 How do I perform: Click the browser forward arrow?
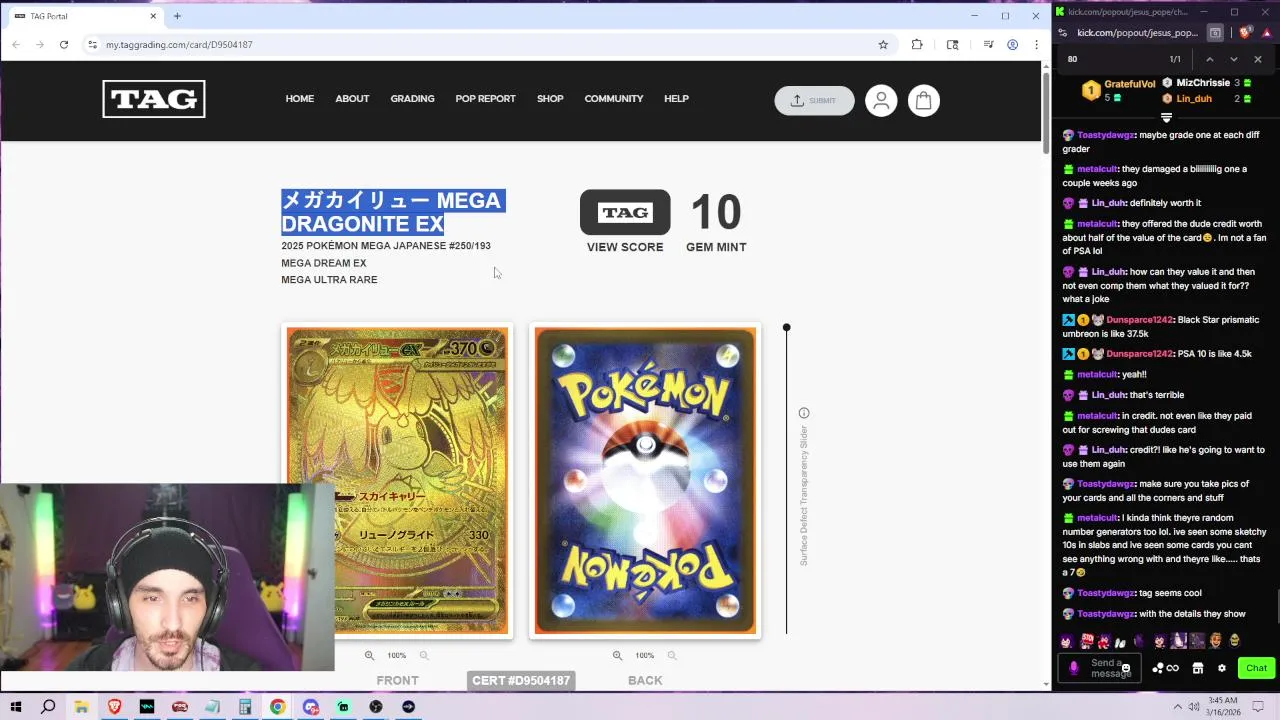tap(40, 44)
